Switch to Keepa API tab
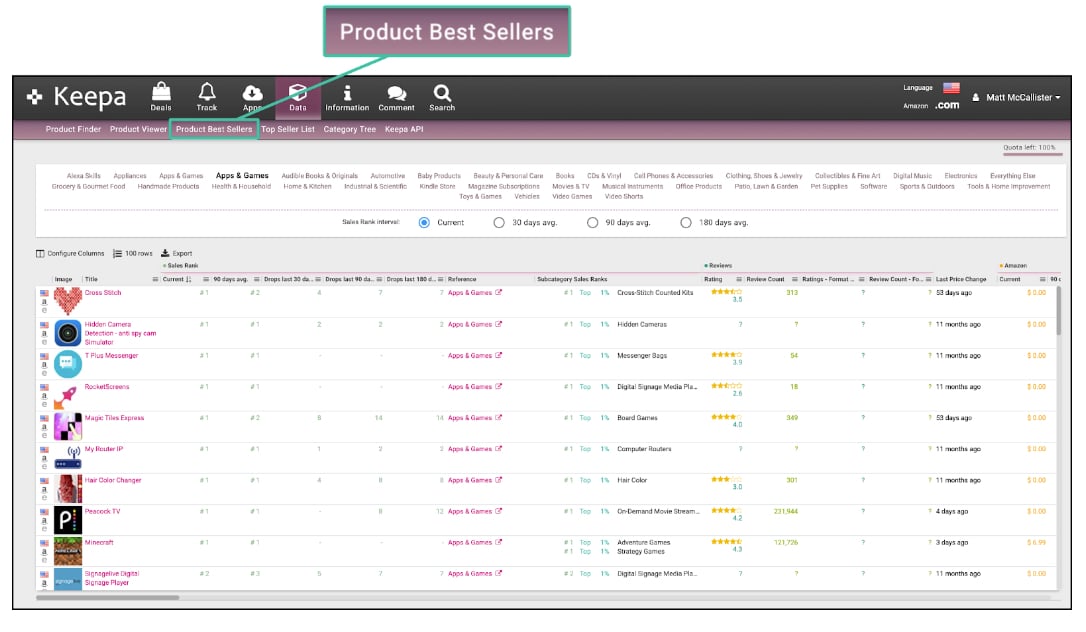1086x632 pixels. (x=404, y=129)
